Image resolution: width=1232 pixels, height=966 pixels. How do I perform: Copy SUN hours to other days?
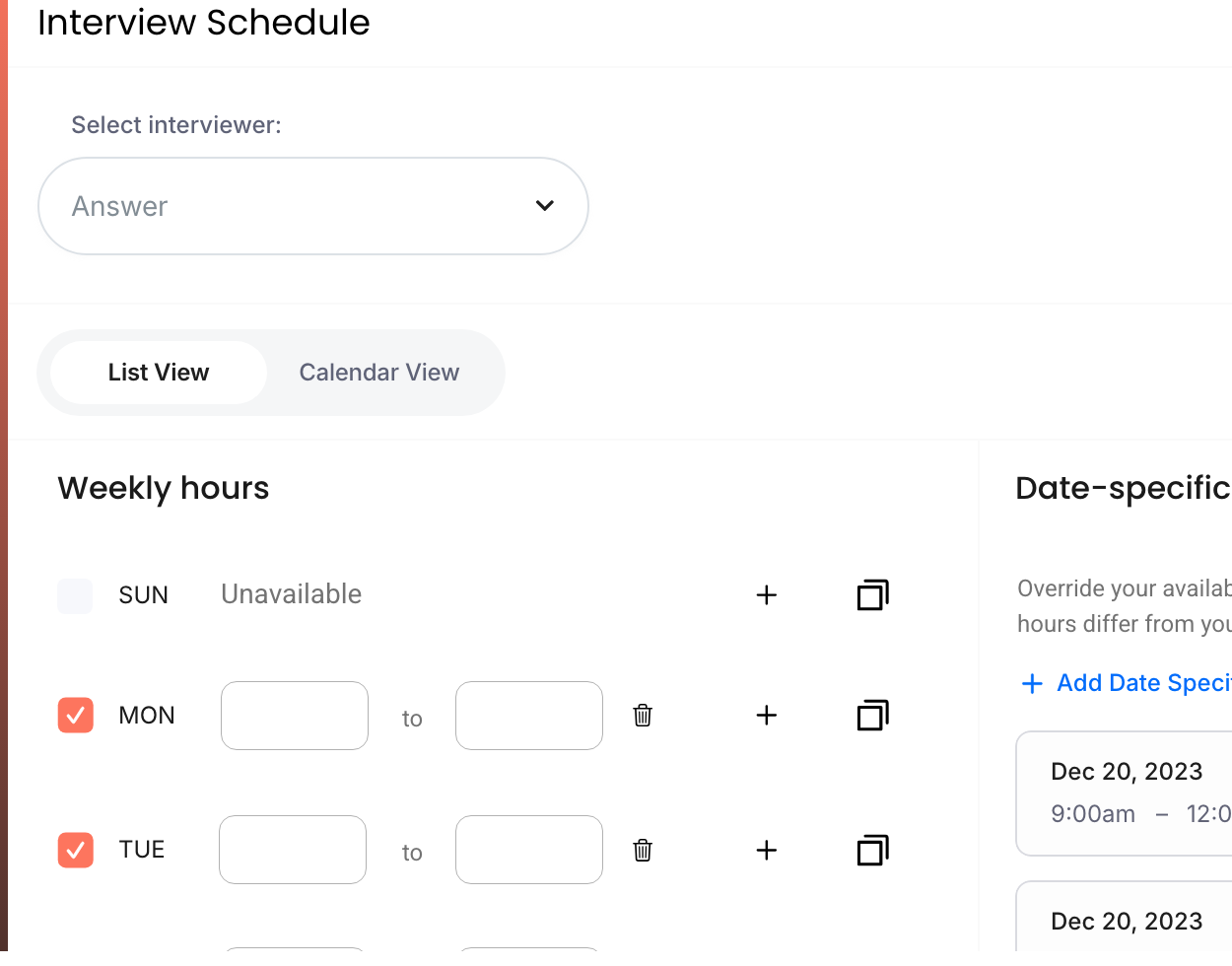(873, 595)
